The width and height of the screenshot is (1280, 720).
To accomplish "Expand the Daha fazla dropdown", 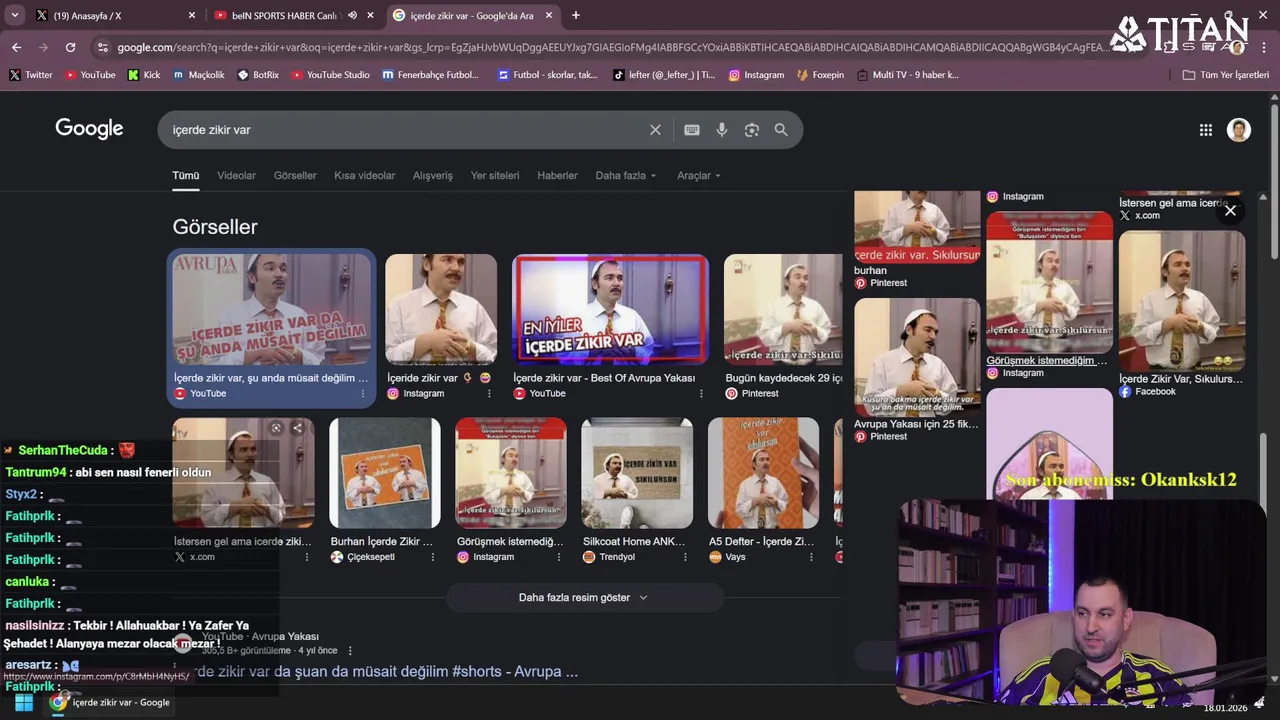I will (x=626, y=175).
